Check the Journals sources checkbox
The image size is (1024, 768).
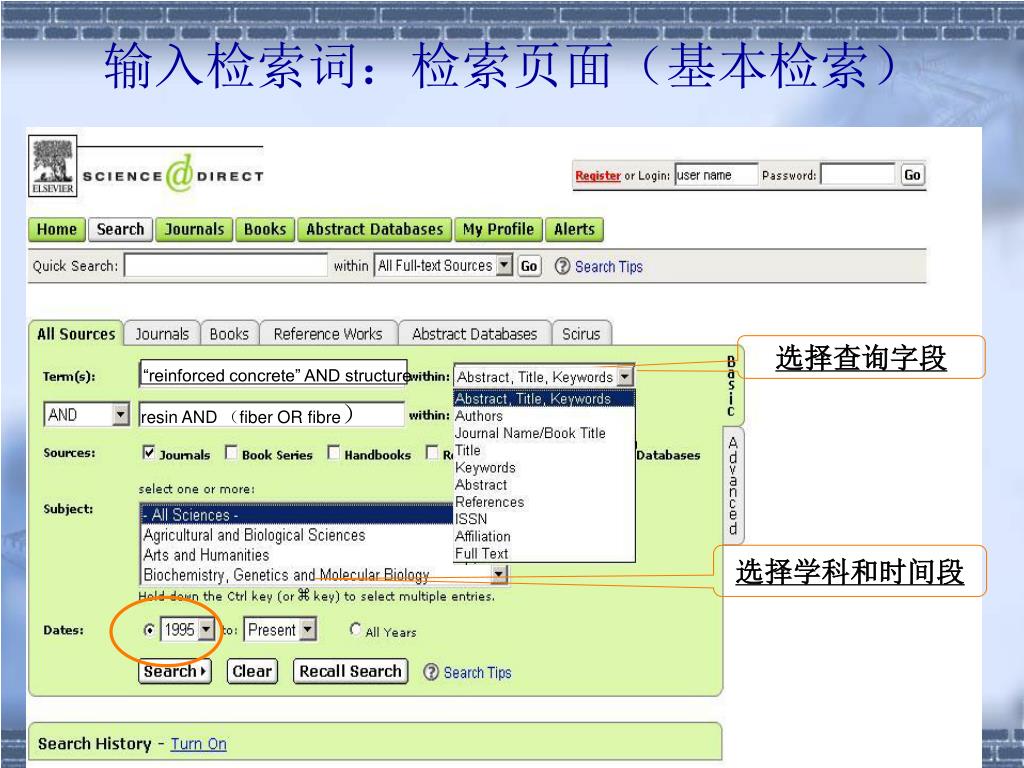pos(149,452)
